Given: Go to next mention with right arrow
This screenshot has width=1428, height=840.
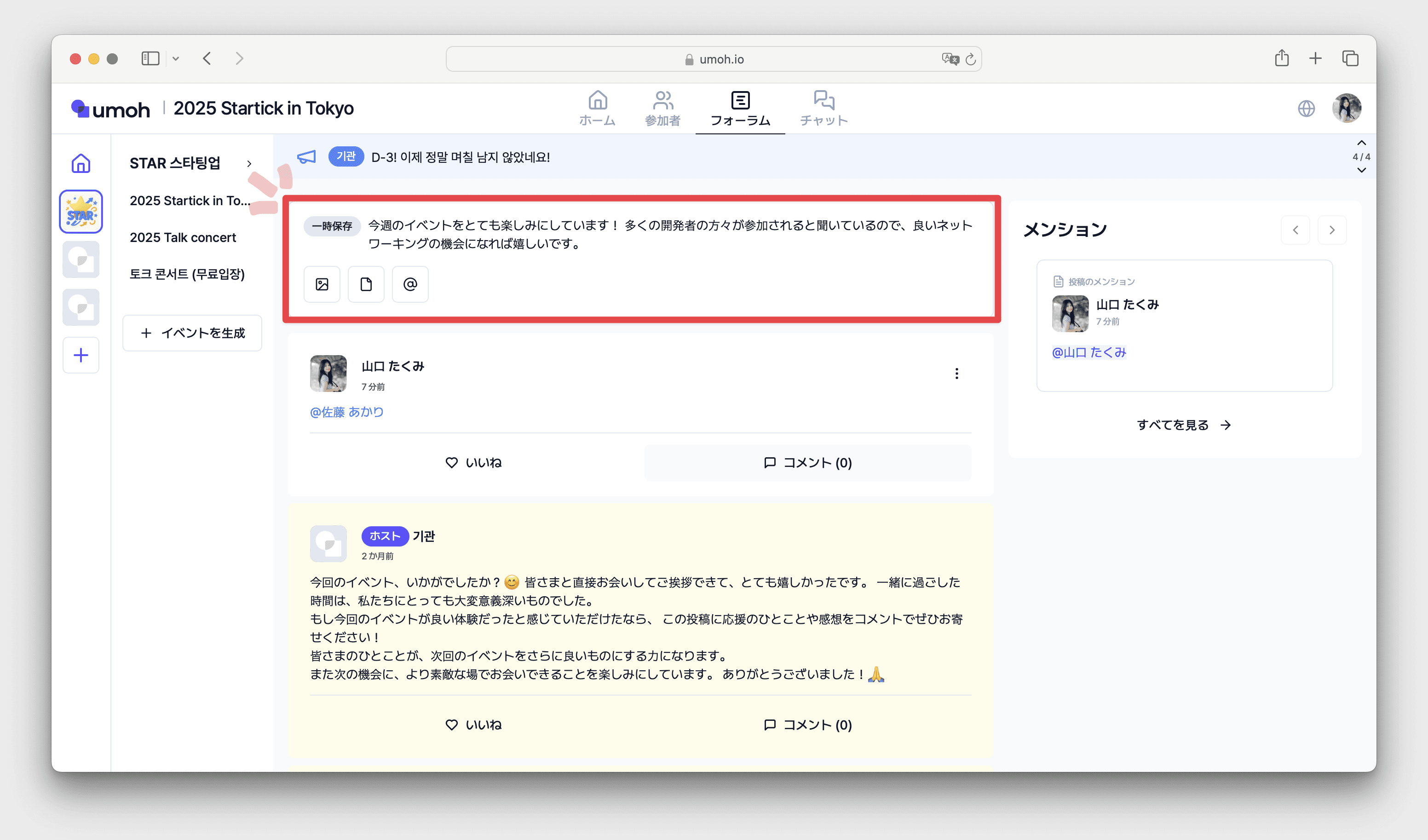Looking at the screenshot, I should tap(1332, 230).
